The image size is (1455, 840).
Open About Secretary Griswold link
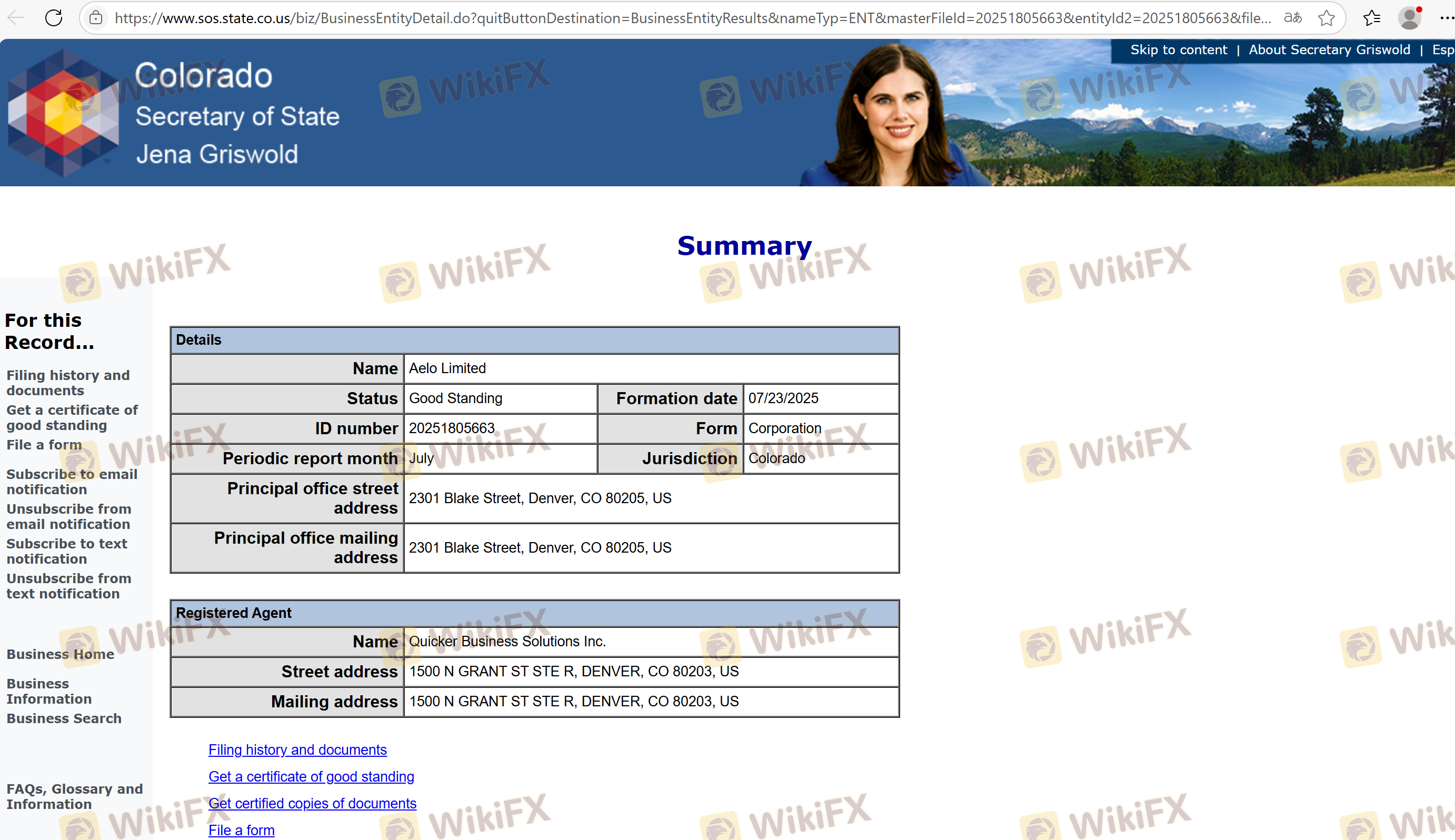pos(1329,49)
